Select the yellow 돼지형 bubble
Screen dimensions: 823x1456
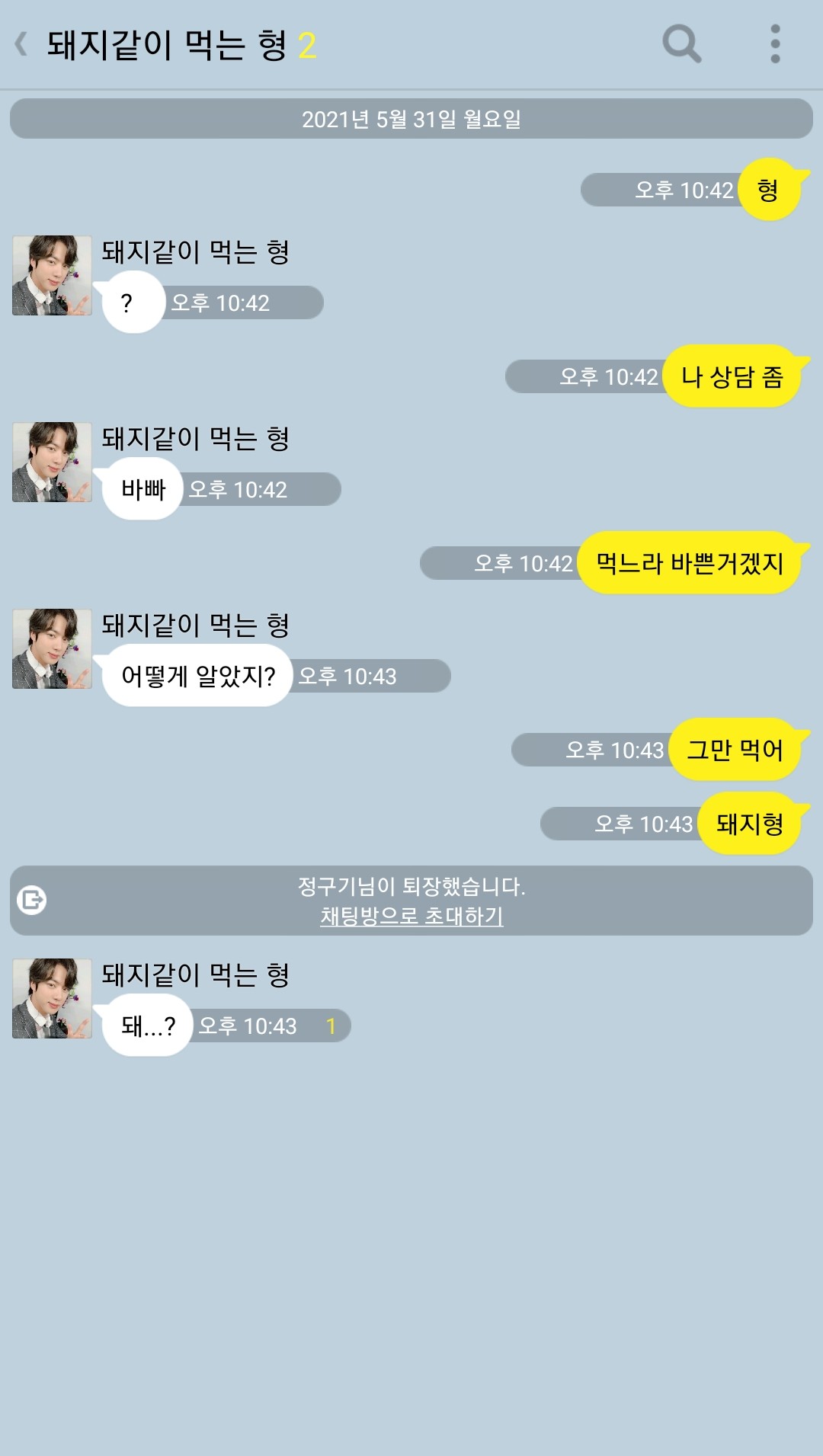click(750, 824)
